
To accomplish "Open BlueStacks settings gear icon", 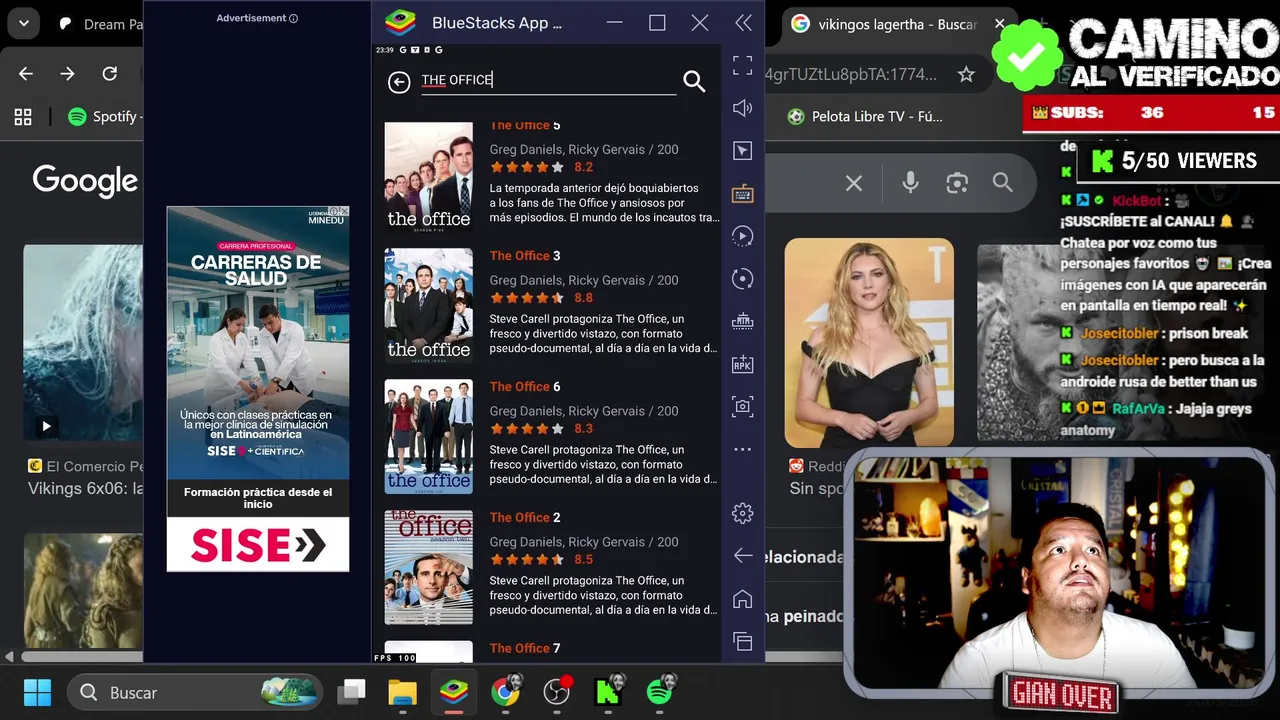I will (x=742, y=513).
